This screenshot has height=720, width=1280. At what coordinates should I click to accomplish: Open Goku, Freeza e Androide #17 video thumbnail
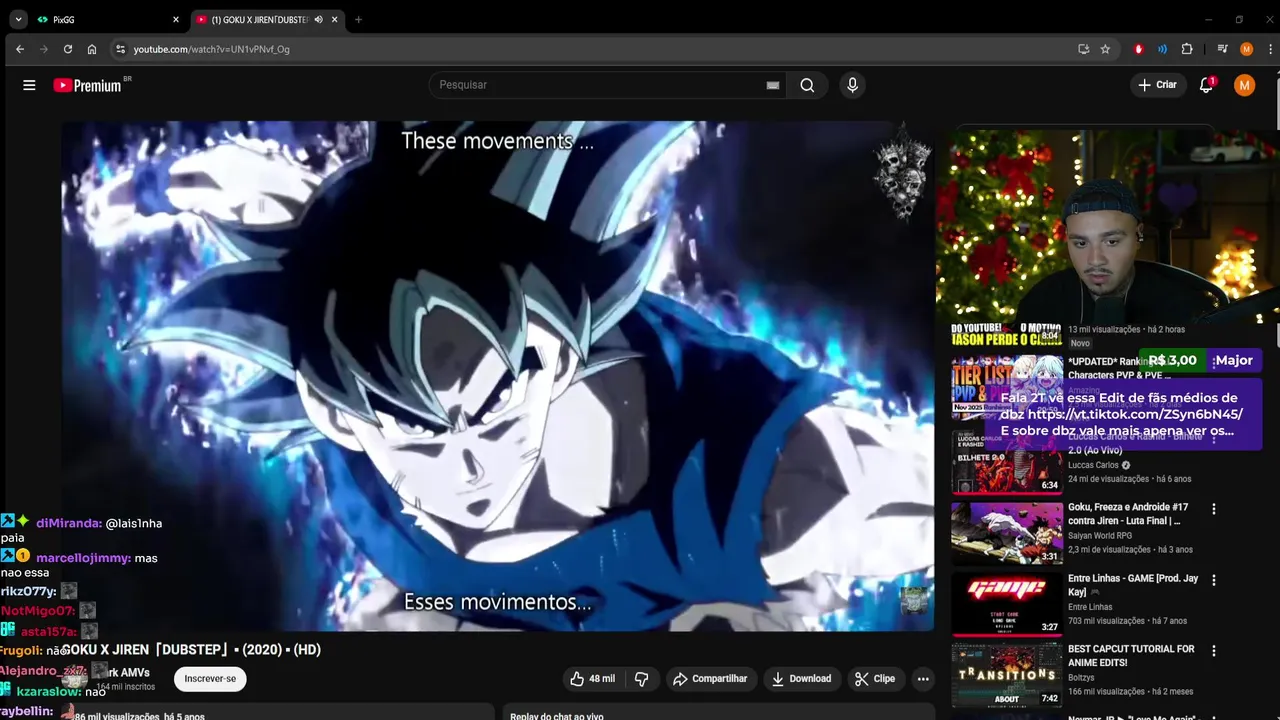point(1007,533)
